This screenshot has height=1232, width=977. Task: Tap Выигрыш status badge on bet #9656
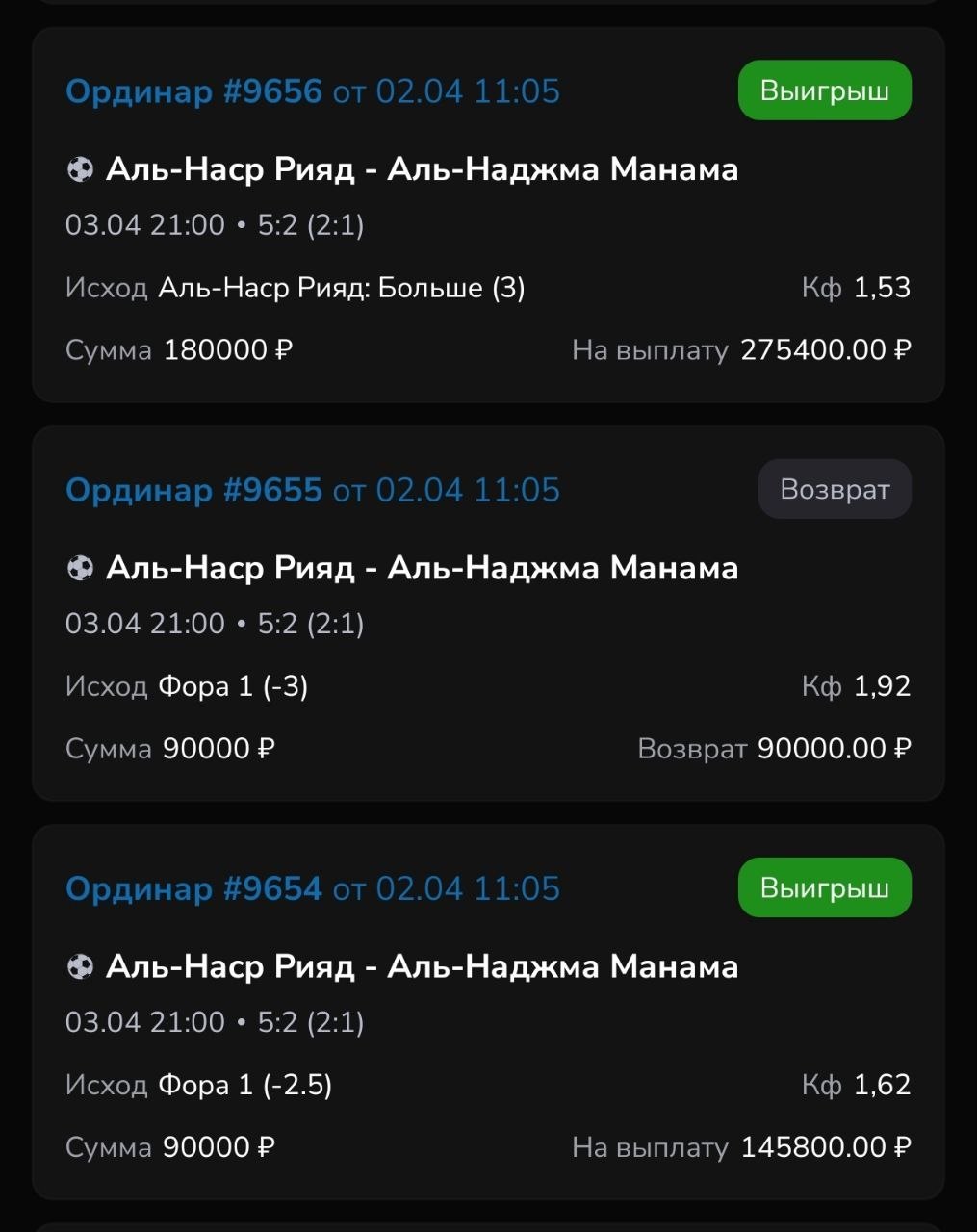point(824,90)
